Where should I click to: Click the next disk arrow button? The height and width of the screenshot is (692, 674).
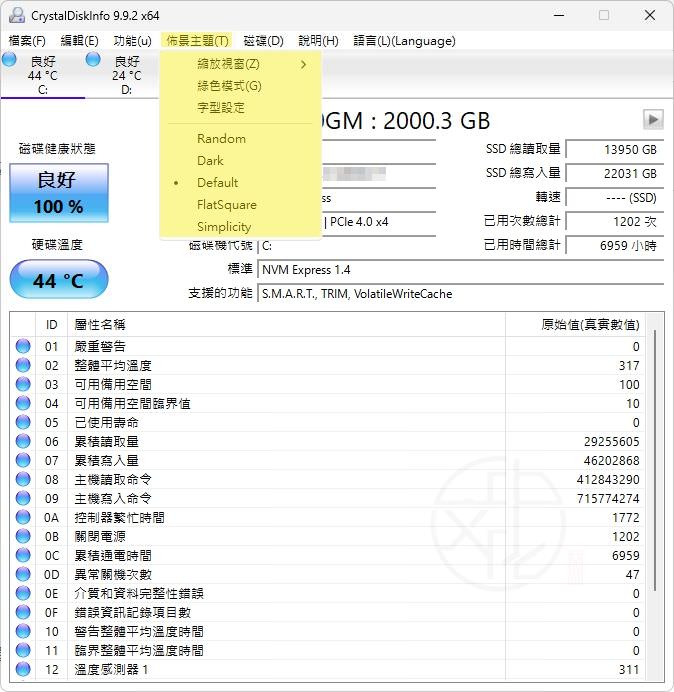pos(653,119)
